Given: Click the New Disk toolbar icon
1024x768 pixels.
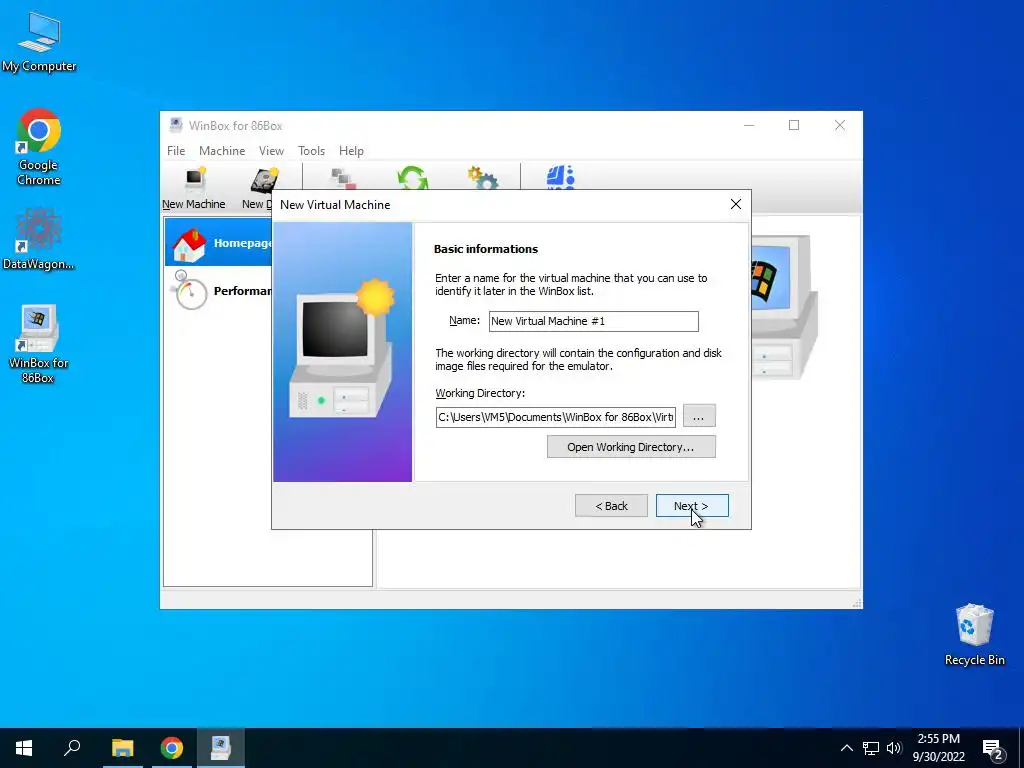Looking at the screenshot, I should (263, 182).
